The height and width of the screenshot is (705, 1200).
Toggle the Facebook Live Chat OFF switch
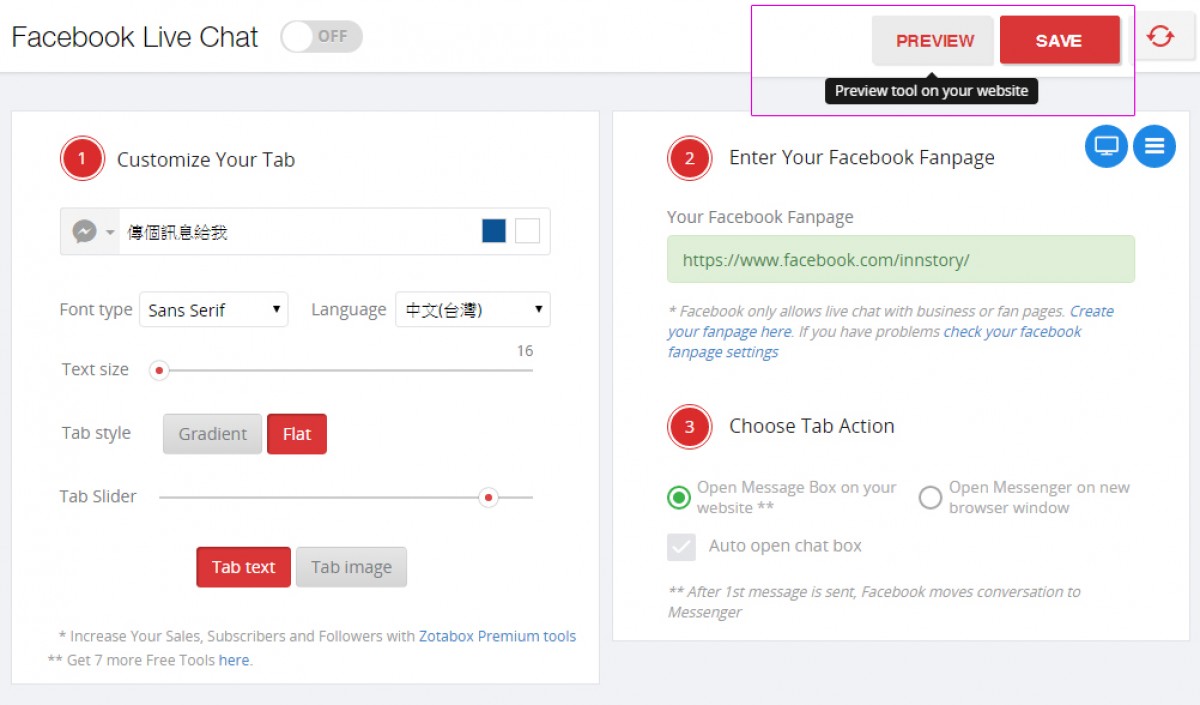pyautogui.click(x=321, y=37)
